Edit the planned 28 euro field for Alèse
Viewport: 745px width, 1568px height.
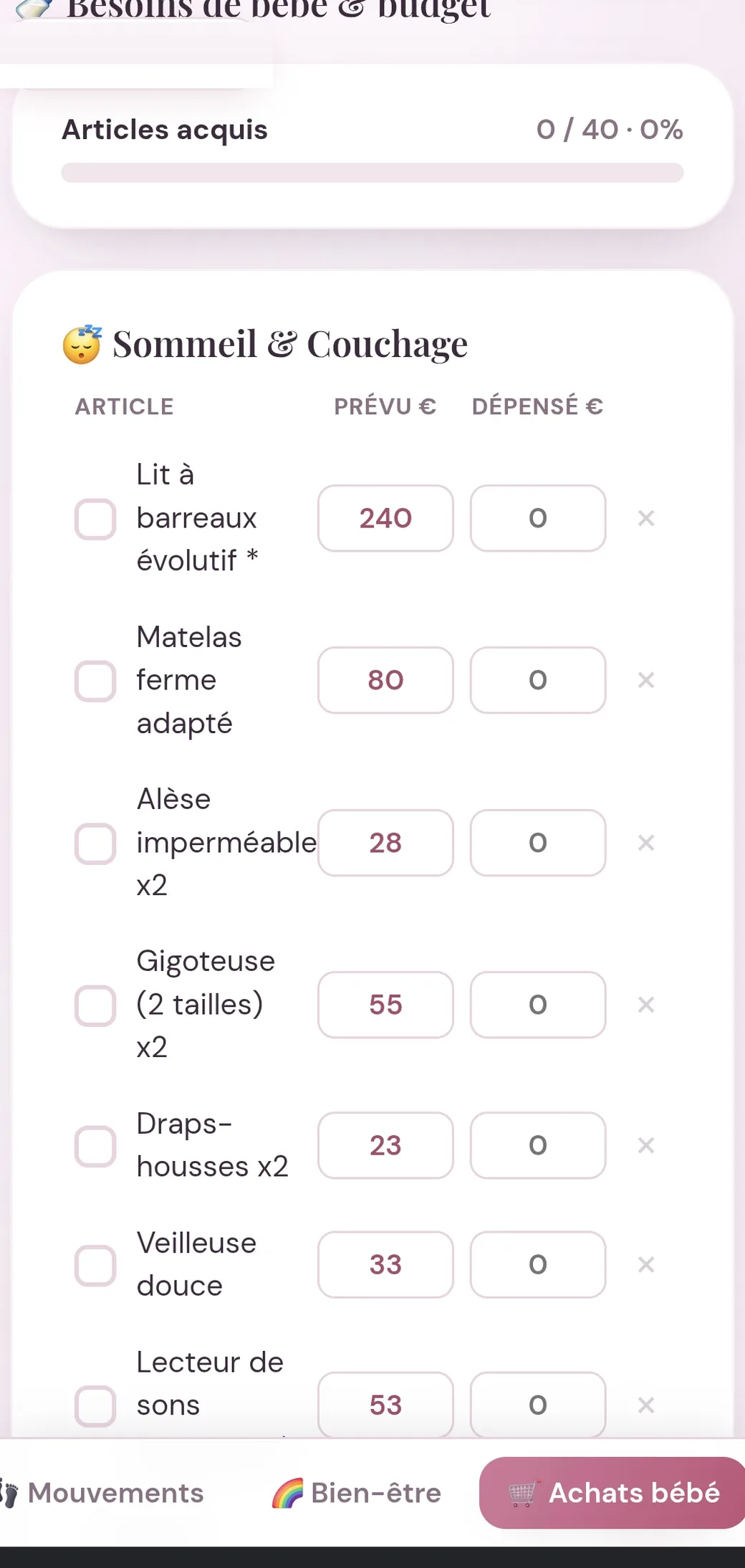tap(385, 843)
